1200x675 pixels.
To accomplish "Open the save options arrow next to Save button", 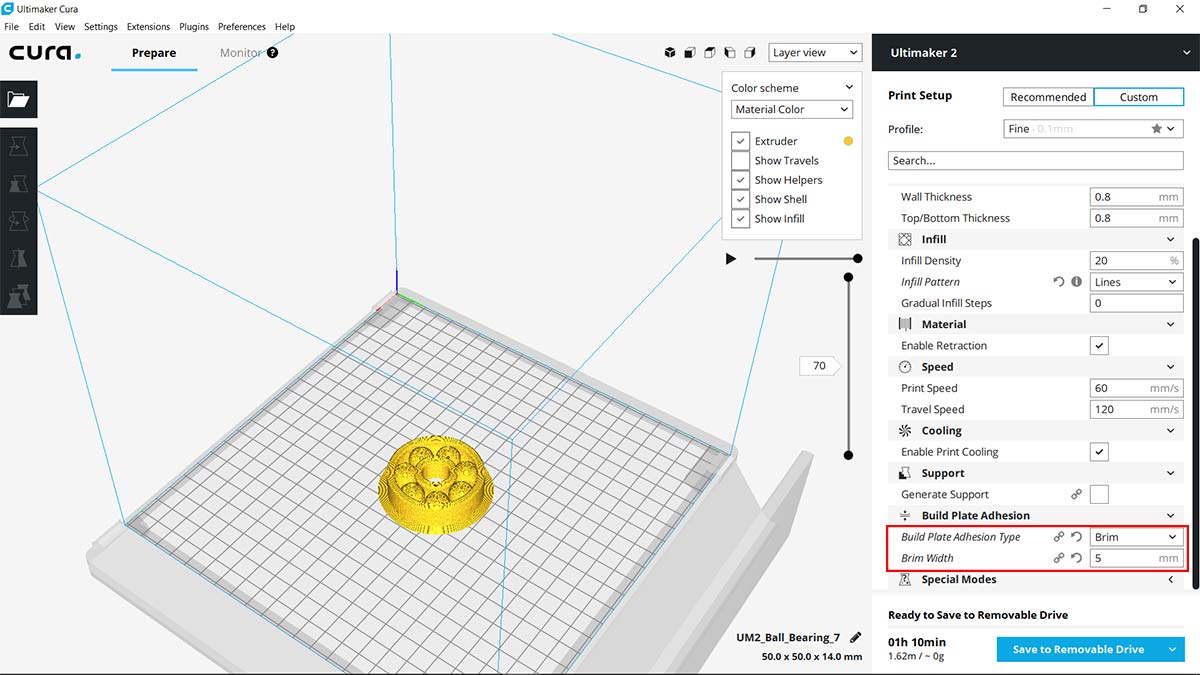I will [x=1171, y=649].
